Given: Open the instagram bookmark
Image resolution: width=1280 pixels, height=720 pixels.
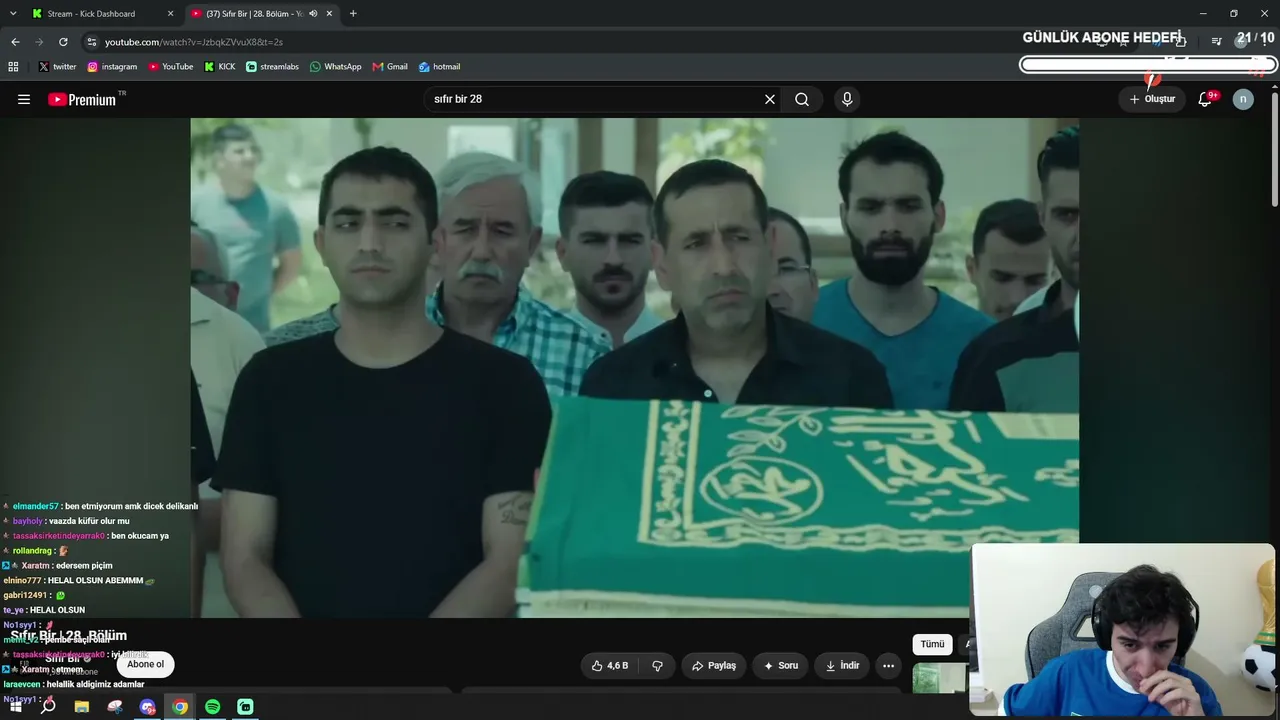Looking at the screenshot, I should (112, 67).
